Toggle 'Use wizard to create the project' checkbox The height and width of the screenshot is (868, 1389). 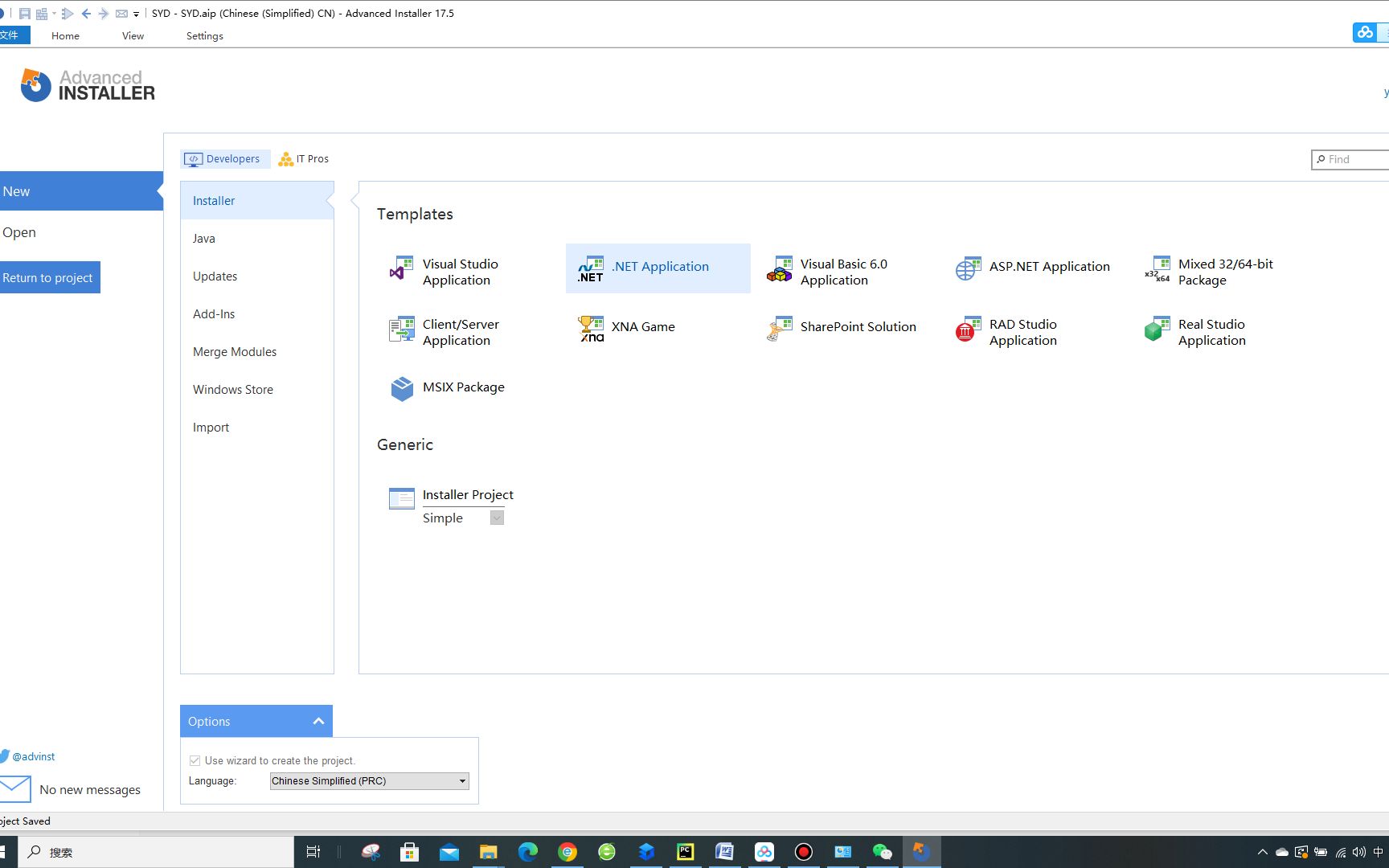click(195, 760)
